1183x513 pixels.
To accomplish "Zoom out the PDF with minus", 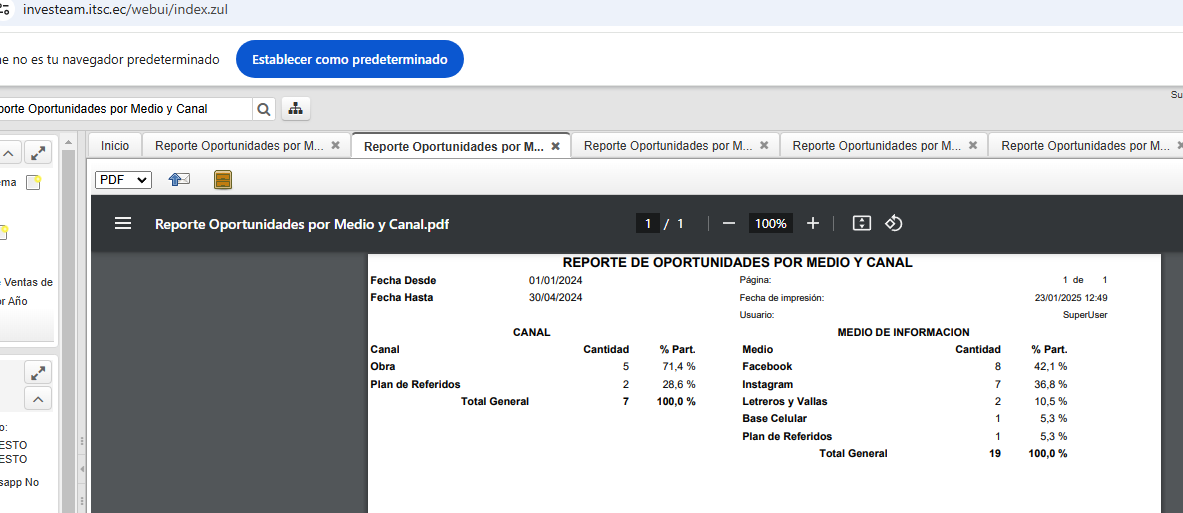I will click(729, 224).
